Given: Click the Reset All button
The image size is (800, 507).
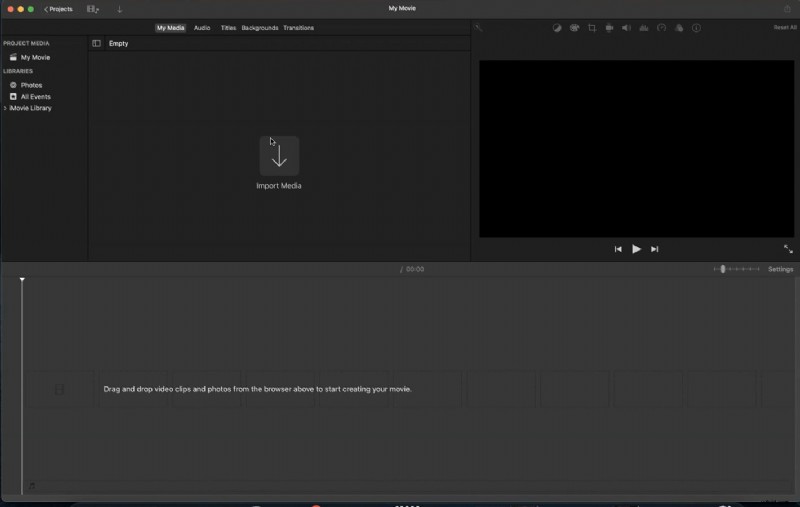Looking at the screenshot, I should click(x=785, y=28).
